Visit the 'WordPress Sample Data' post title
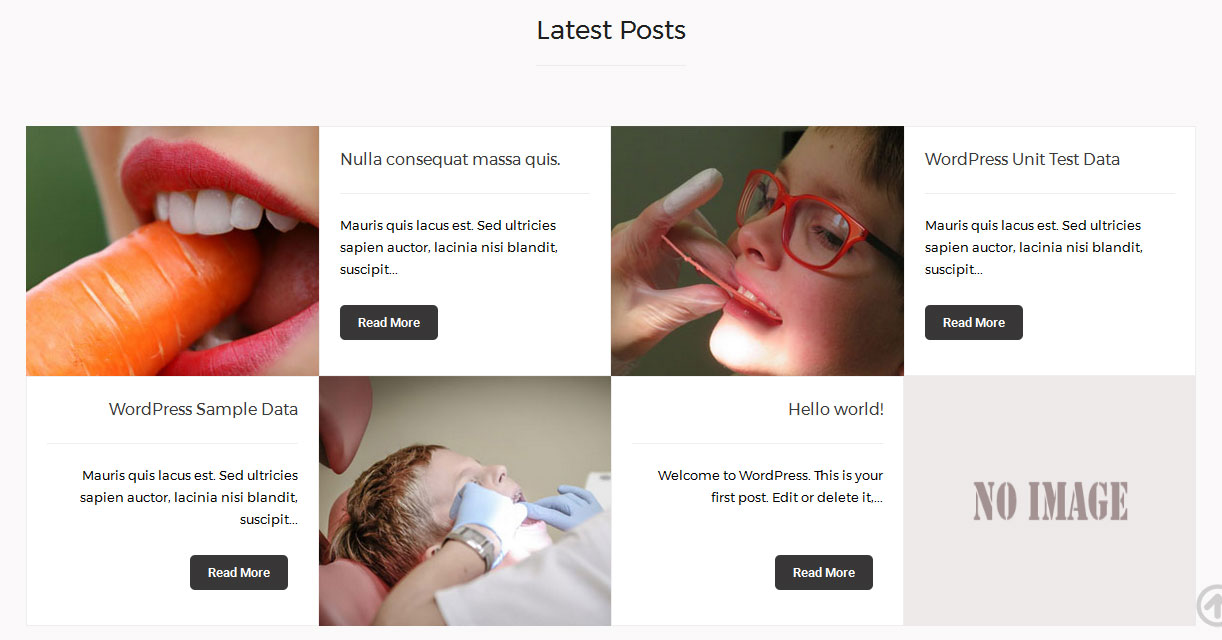 [x=203, y=409]
